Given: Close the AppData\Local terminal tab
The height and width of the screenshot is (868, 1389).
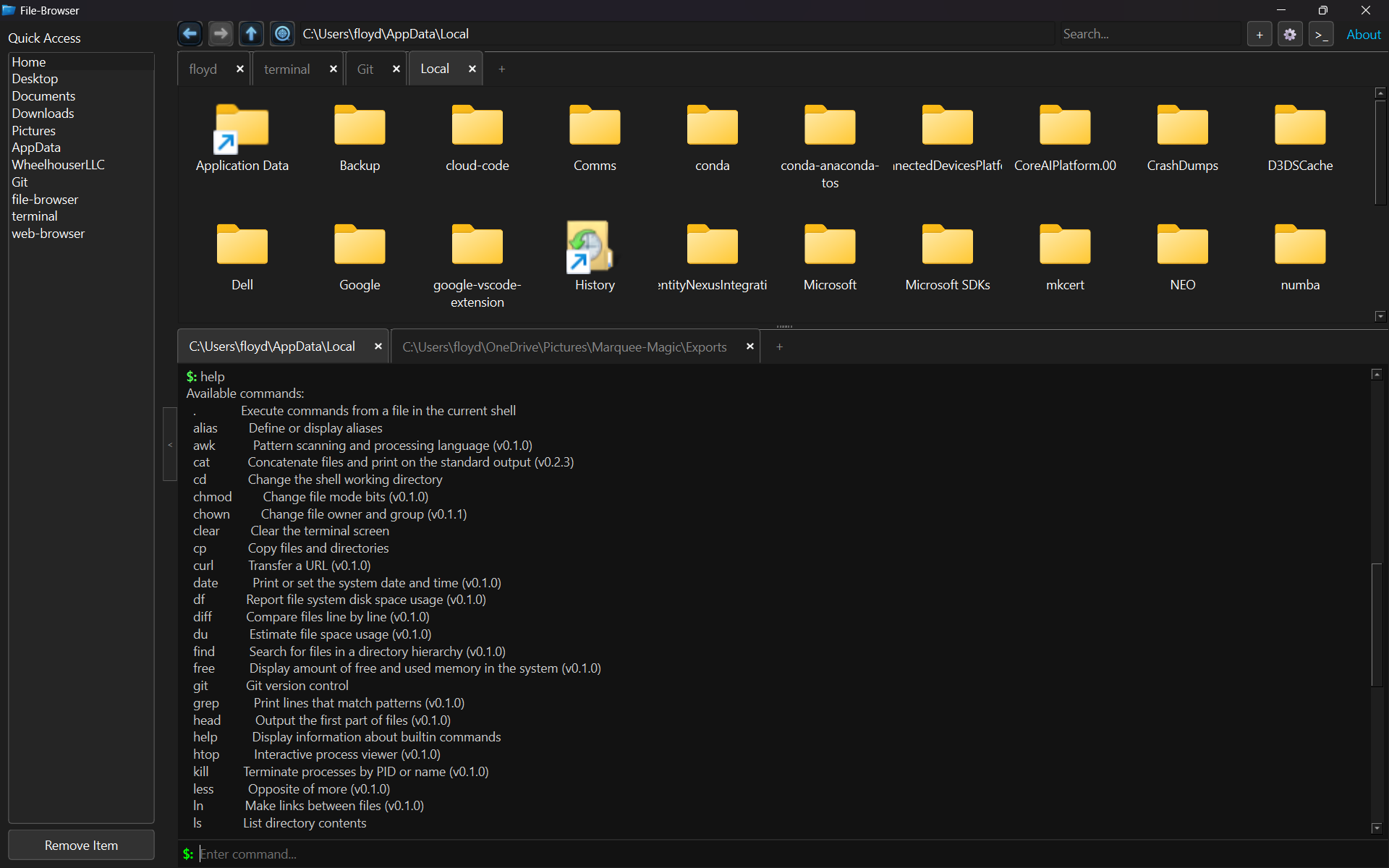Looking at the screenshot, I should [378, 346].
